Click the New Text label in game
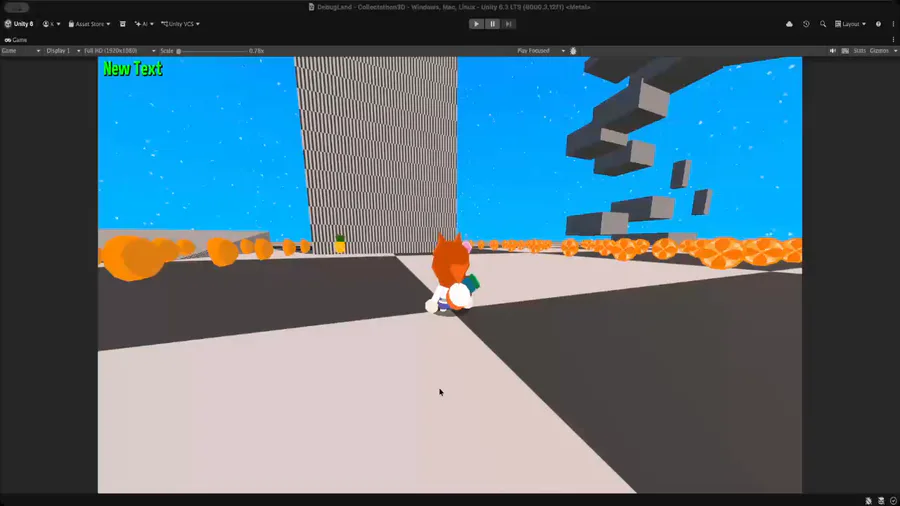The image size is (900, 506). tap(133, 69)
